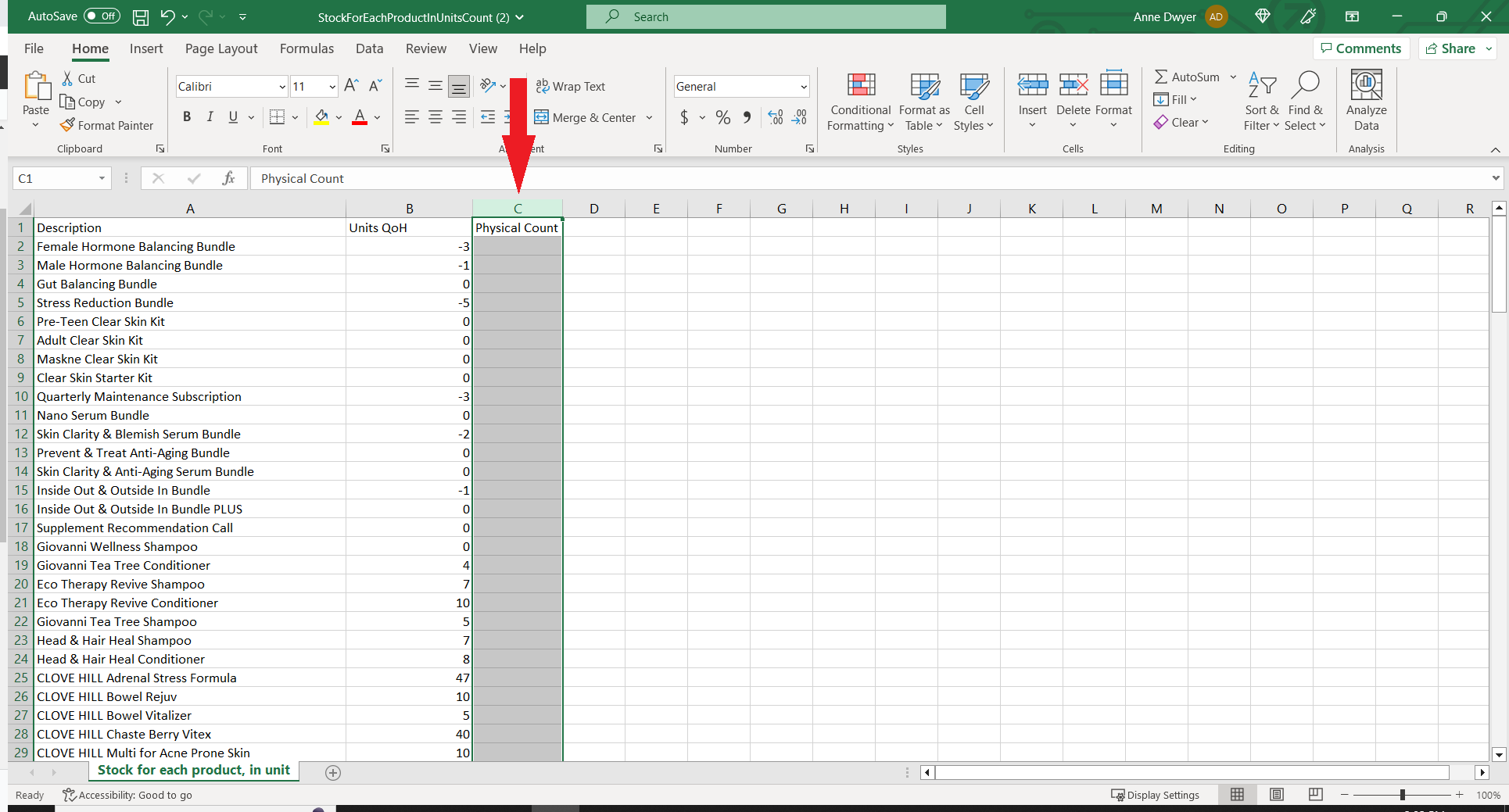Click the Search box
The image size is (1509, 812).
tap(765, 16)
